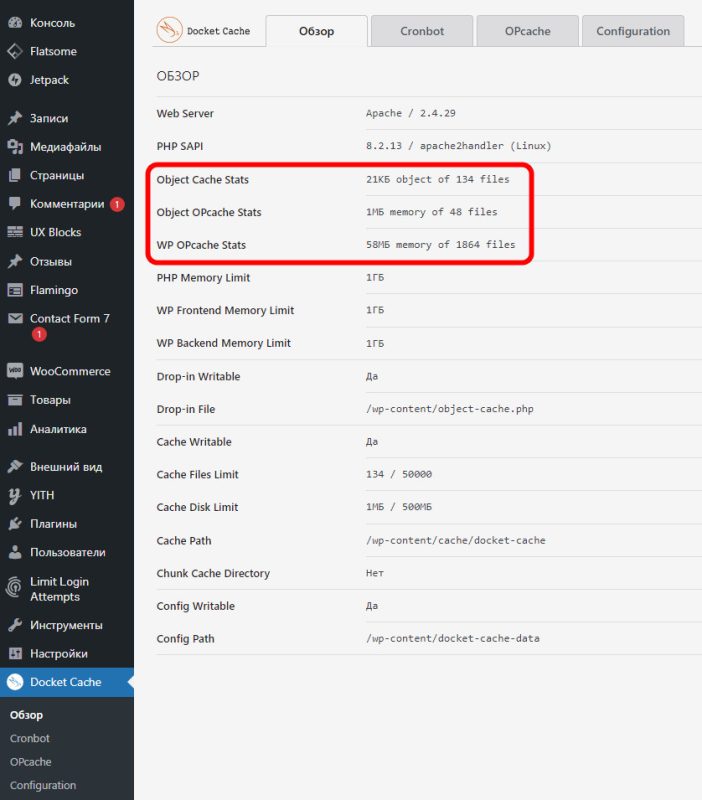Open the Настройки settings menu
The image size is (702, 800).
point(58,653)
